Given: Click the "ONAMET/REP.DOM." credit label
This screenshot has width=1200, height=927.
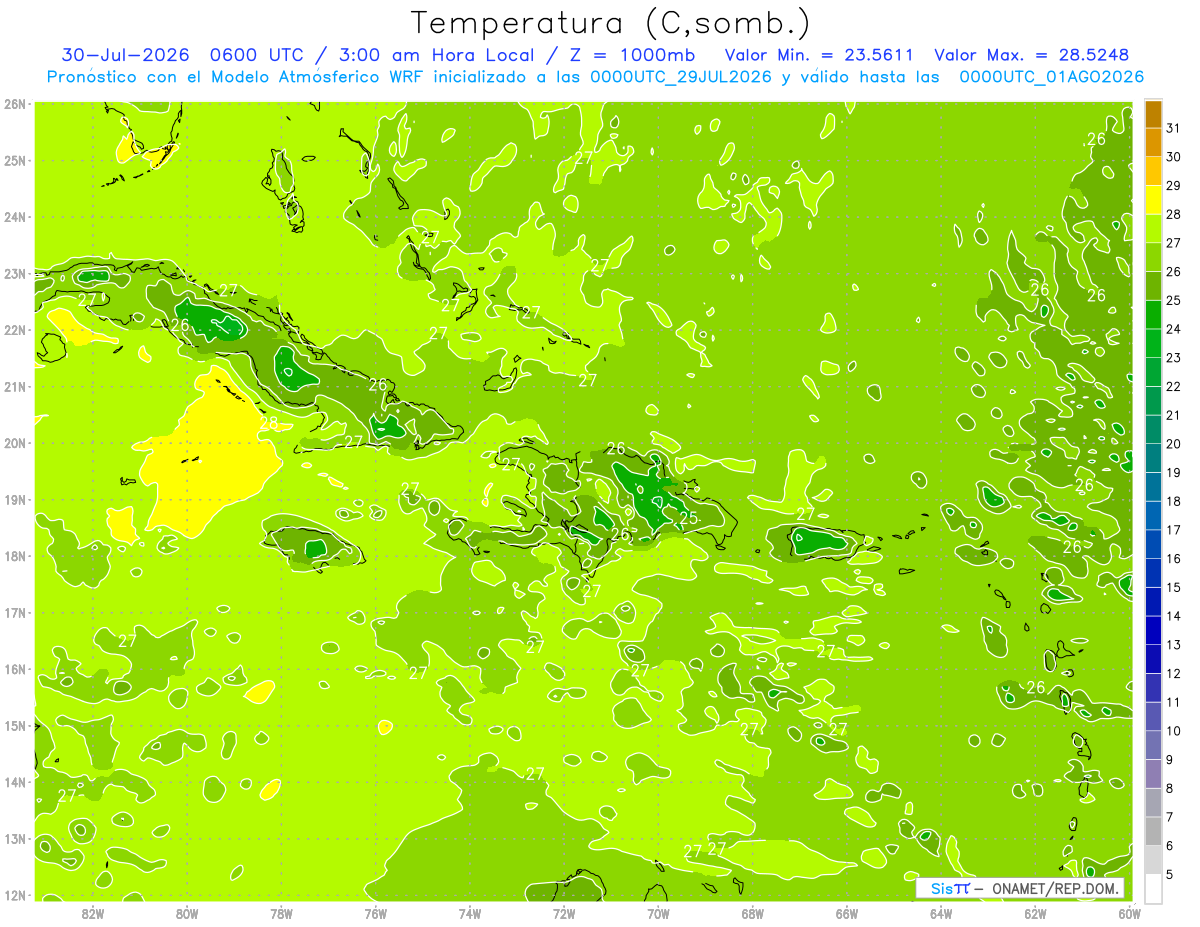Looking at the screenshot, I should click(x=1055, y=889).
